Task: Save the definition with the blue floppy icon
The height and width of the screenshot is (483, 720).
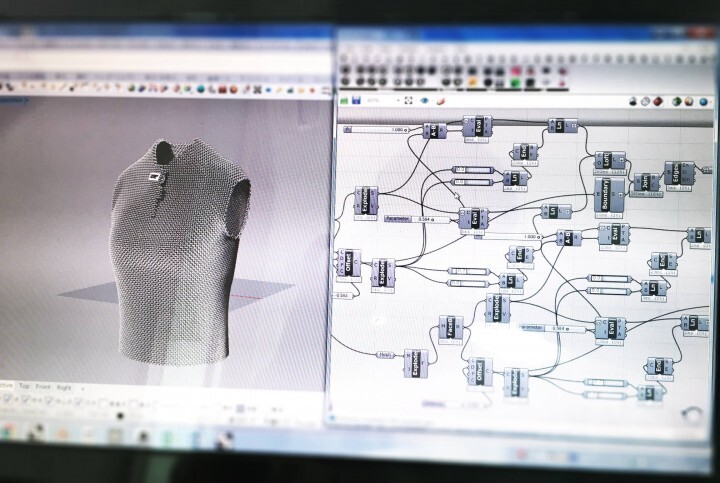Action: click(356, 100)
